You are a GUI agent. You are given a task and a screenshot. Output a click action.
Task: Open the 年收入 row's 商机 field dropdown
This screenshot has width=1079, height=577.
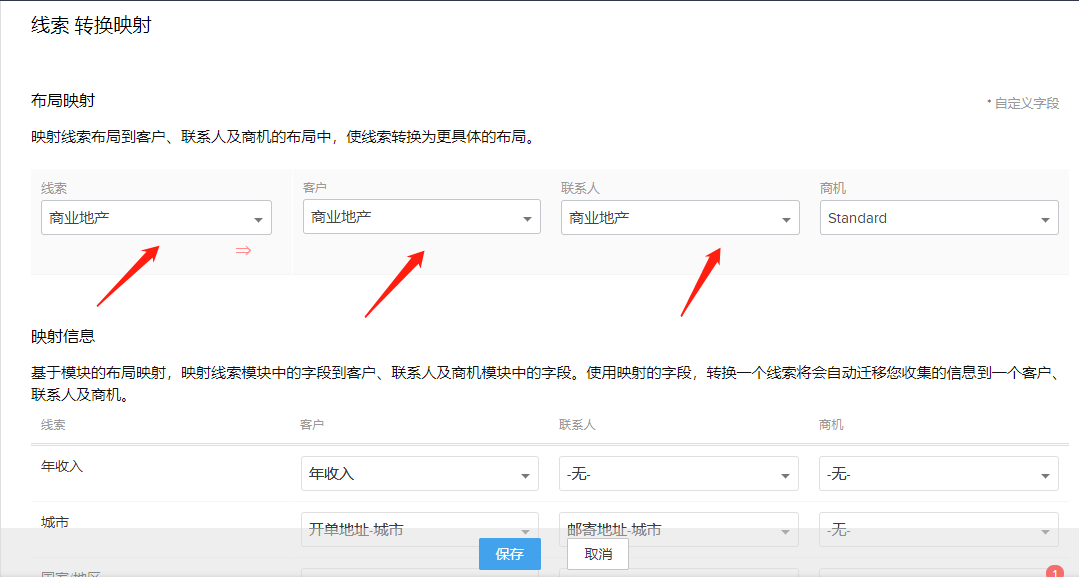tap(938, 474)
